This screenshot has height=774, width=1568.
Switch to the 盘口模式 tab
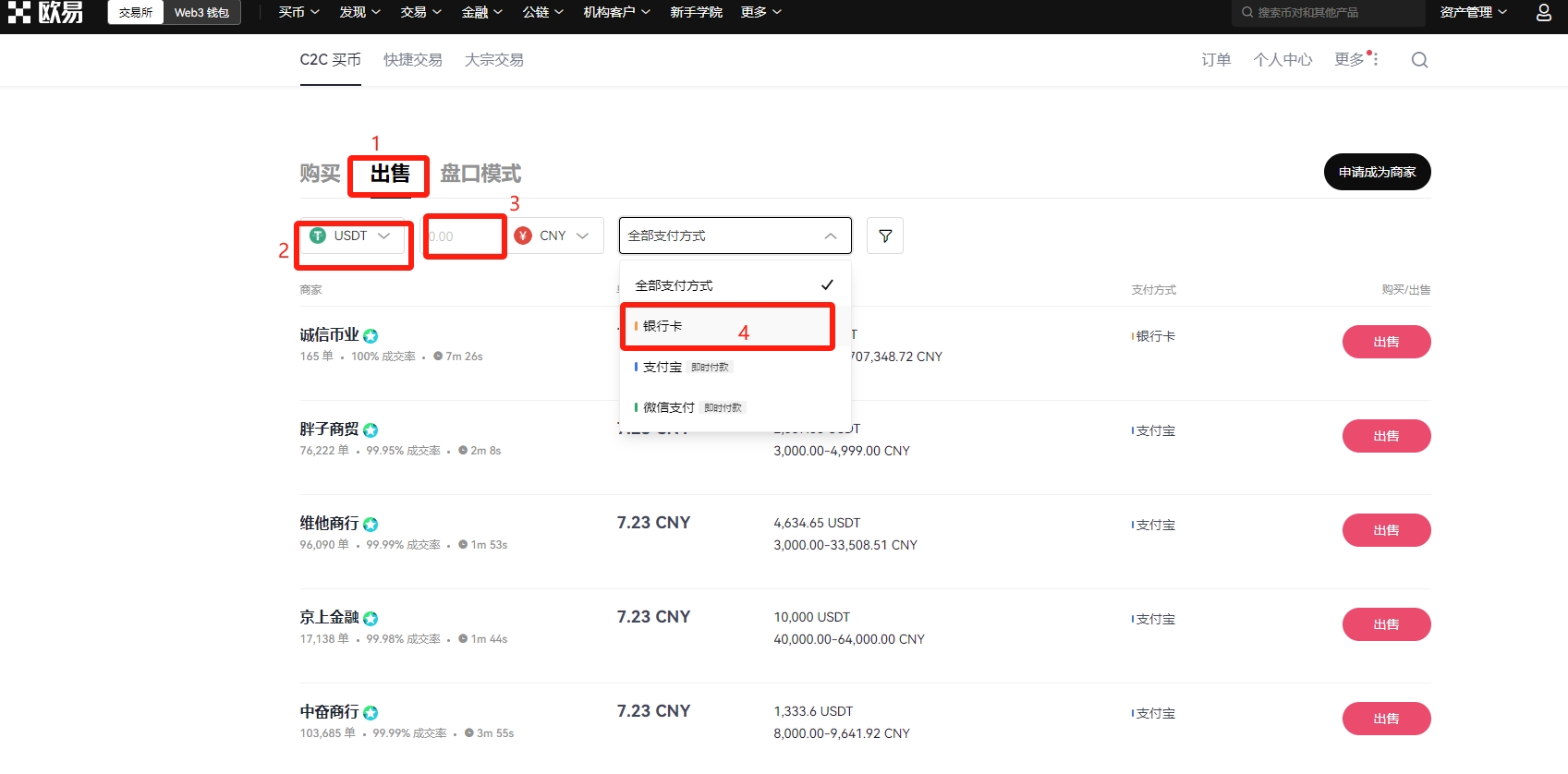[480, 174]
